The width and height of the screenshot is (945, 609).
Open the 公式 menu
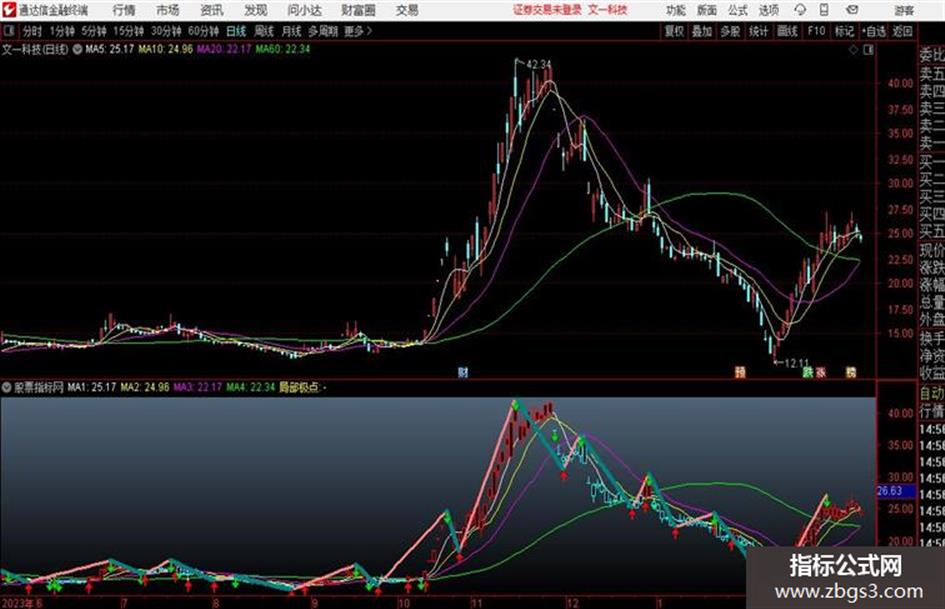coord(738,10)
